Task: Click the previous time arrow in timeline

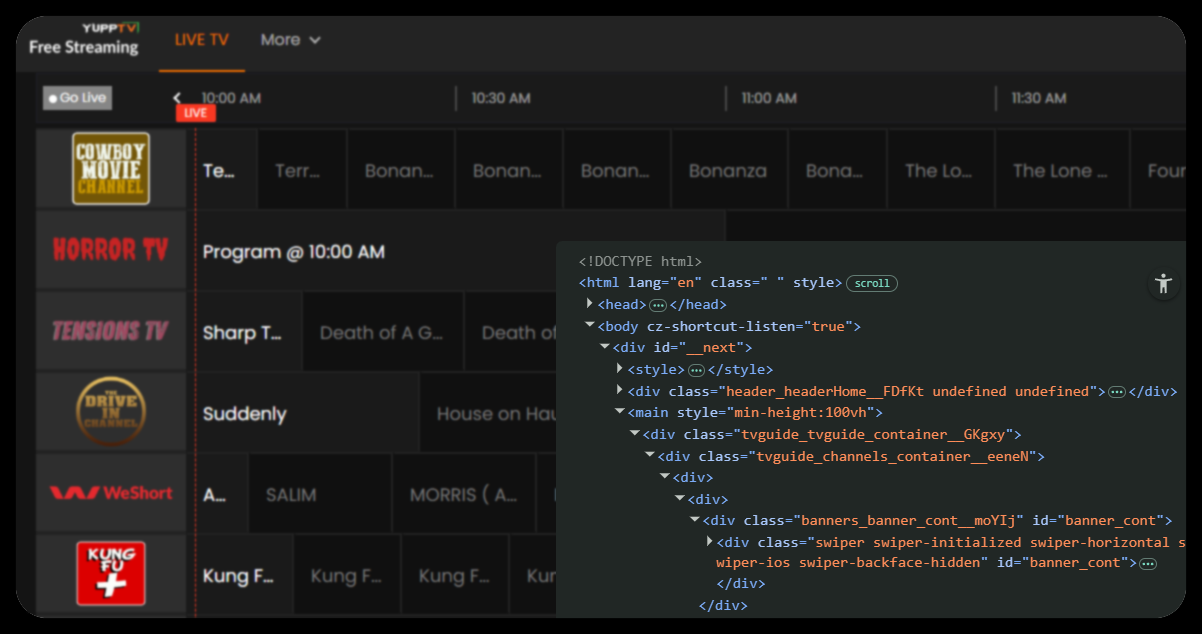Action: tap(177, 98)
